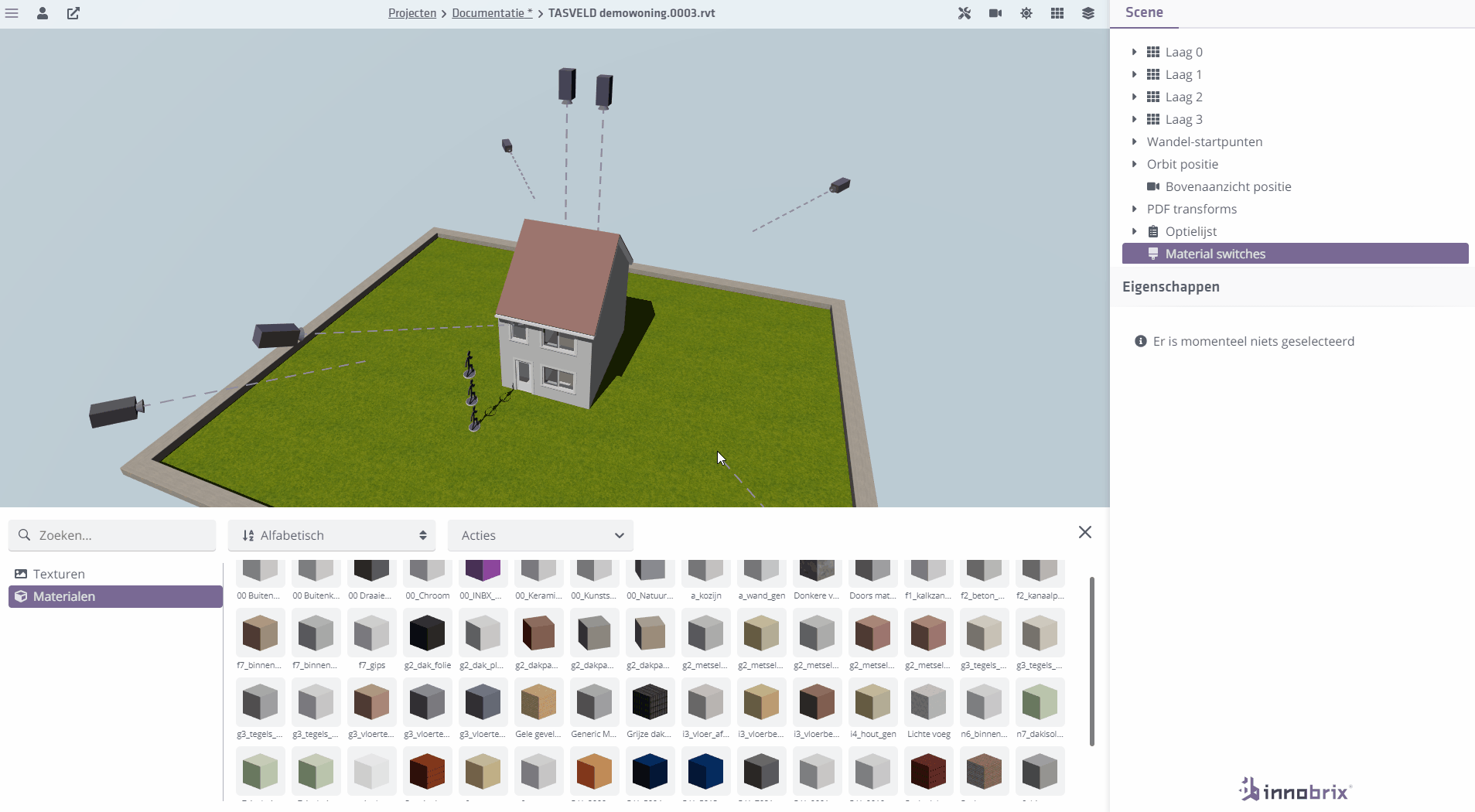
Task: Select the Bovenaanzicht positie camera
Action: (1228, 186)
